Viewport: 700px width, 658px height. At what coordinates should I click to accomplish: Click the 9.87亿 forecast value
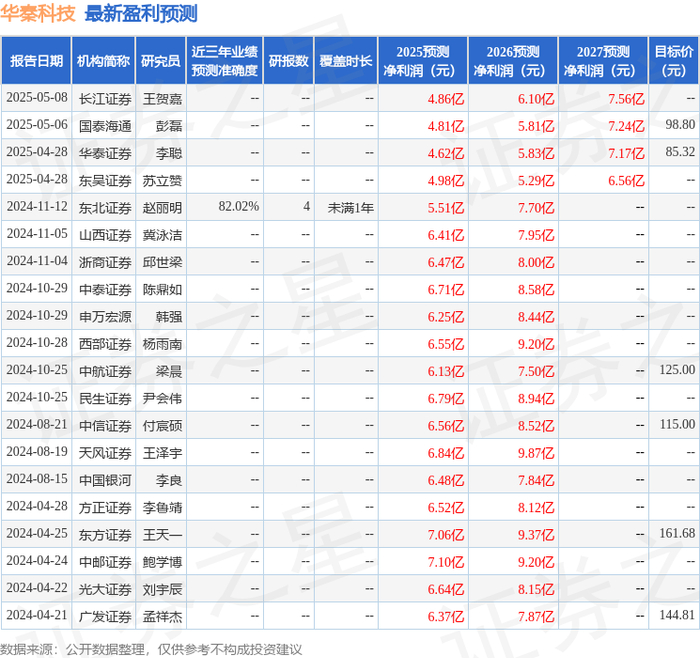coord(536,453)
